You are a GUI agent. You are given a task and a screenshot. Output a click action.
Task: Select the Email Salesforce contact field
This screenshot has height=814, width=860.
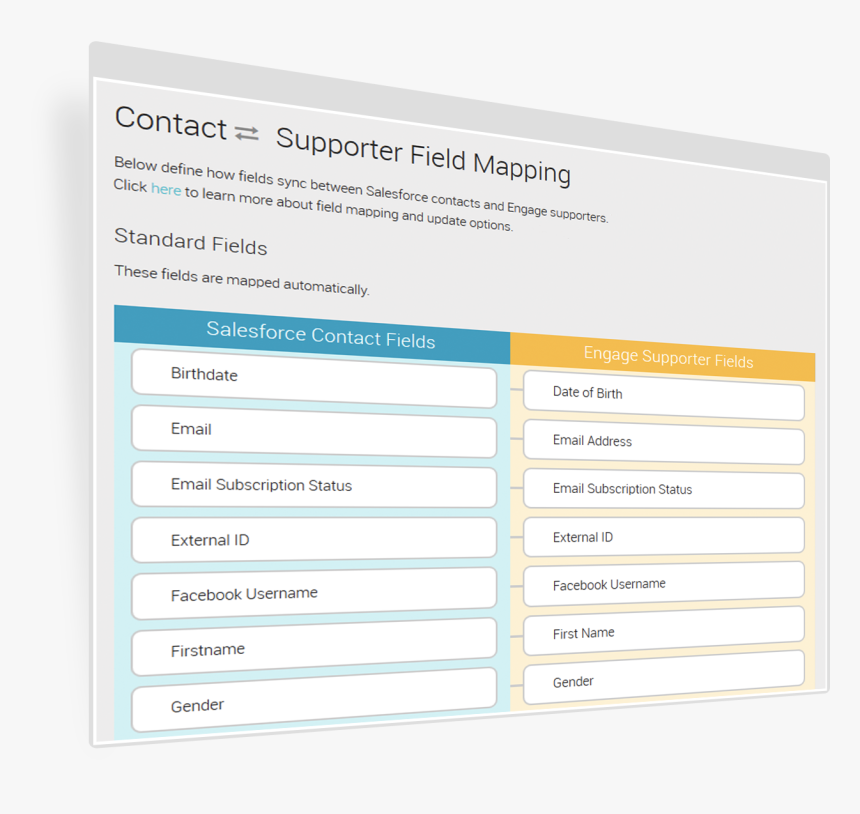[314, 432]
